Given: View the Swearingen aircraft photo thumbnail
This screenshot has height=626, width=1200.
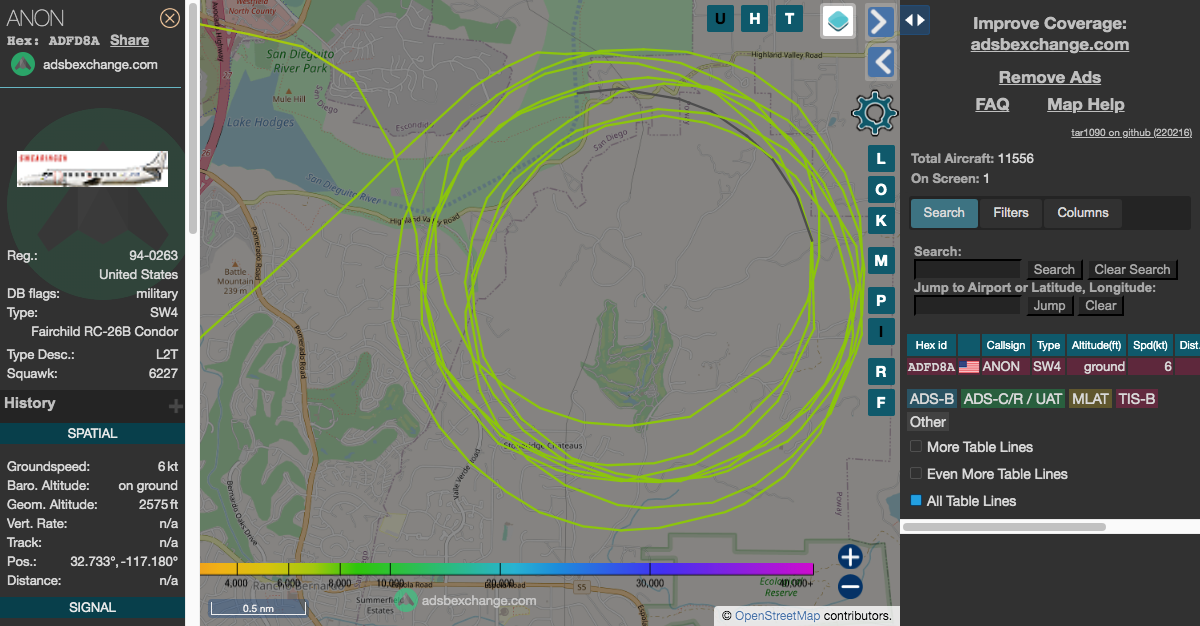Looking at the screenshot, I should 92,169.
